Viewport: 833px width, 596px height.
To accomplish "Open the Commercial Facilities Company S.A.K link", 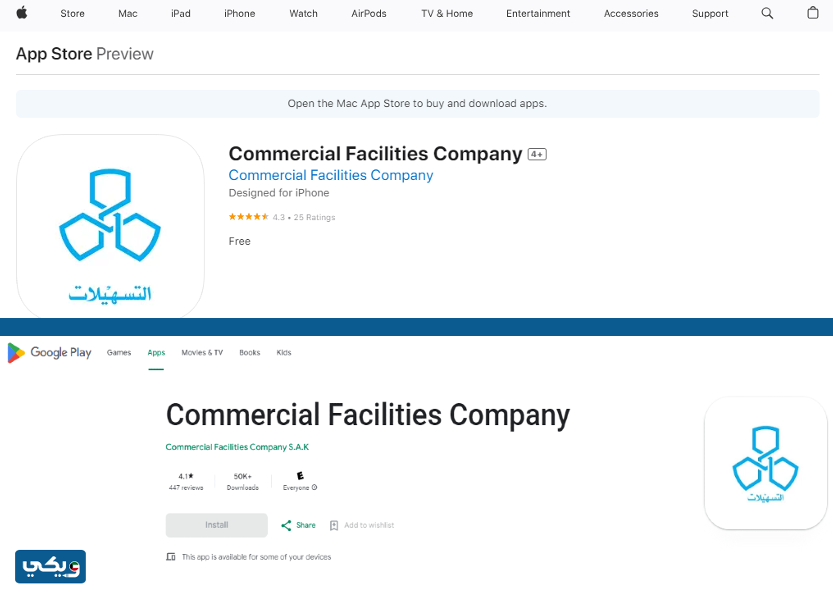I will click(x=237, y=447).
